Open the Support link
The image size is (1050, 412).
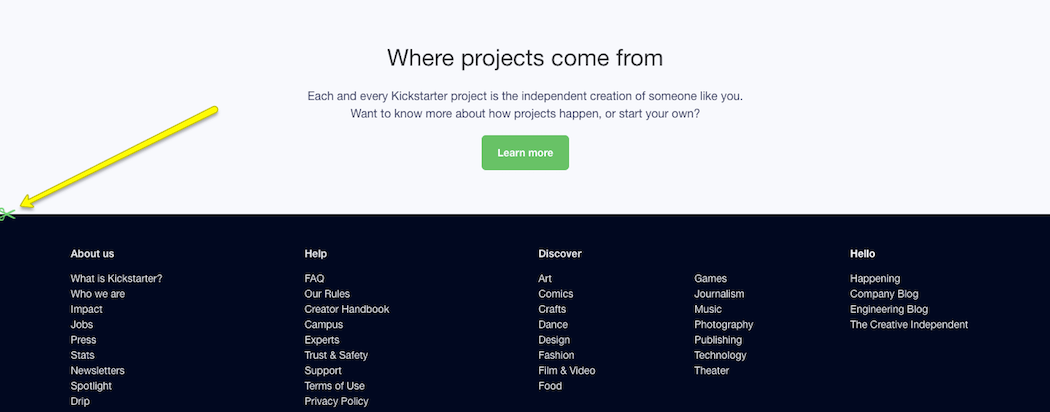tap(323, 371)
